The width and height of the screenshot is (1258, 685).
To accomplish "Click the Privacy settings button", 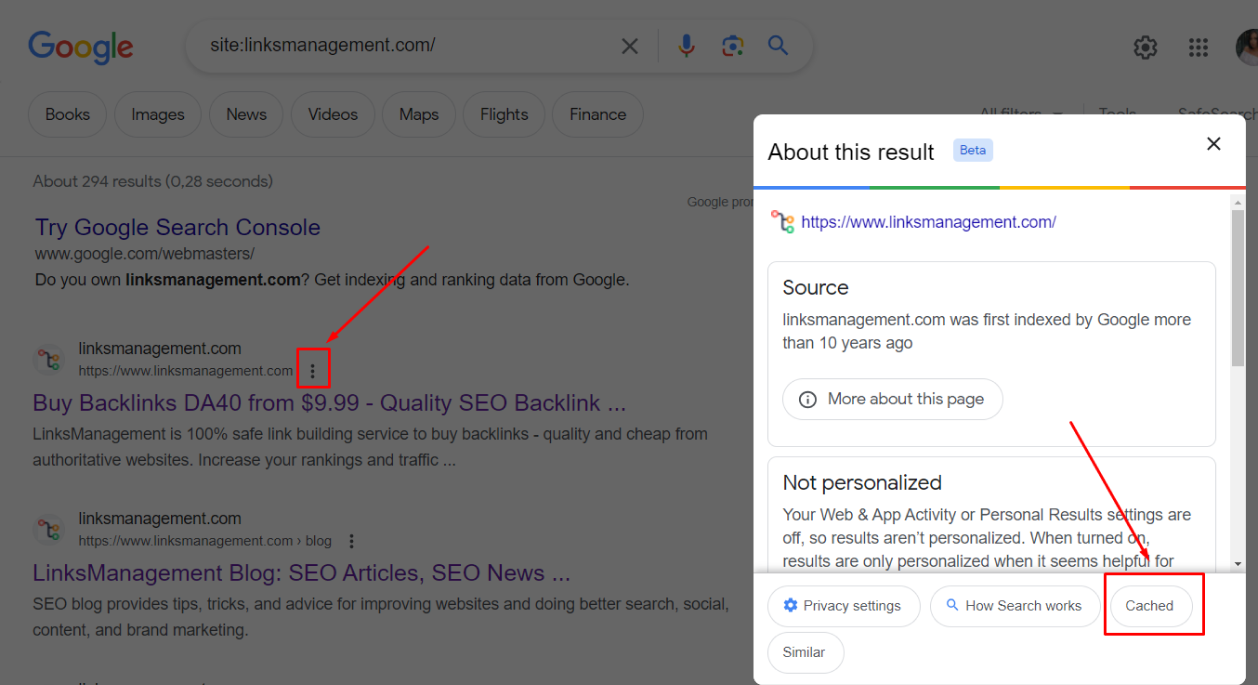I will (843, 606).
